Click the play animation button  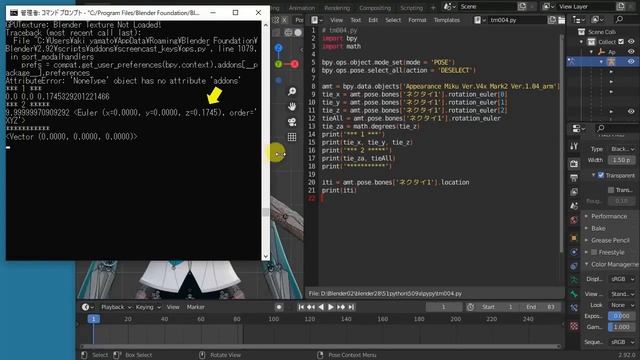[x=331, y=307]
